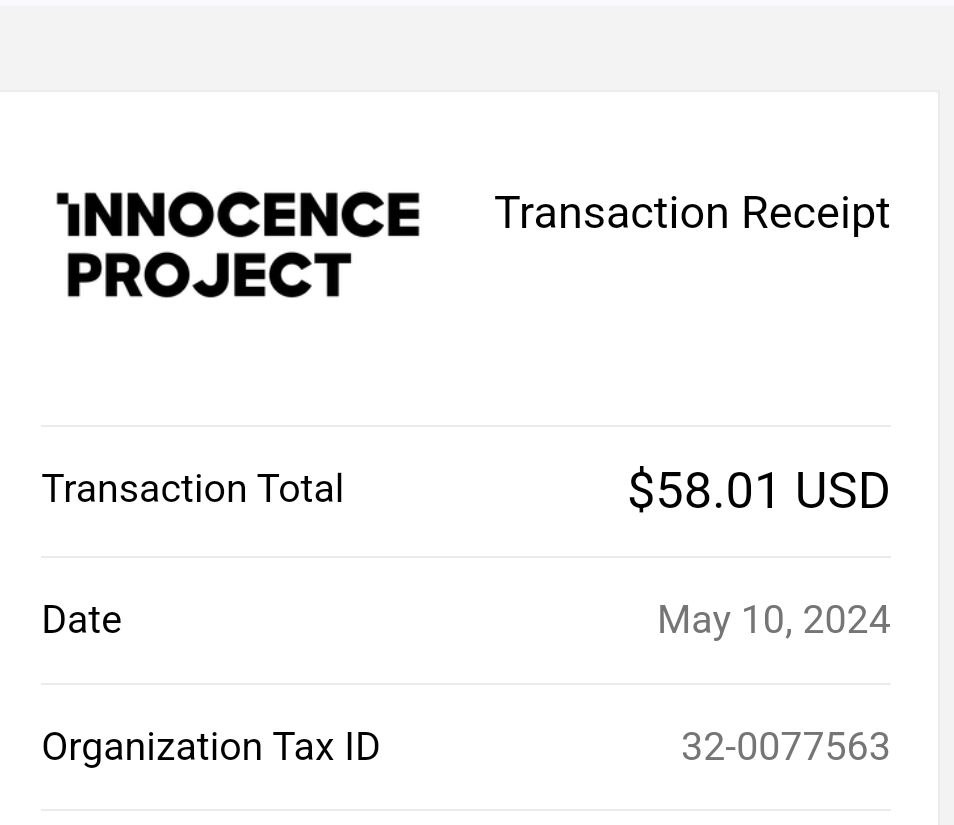Click the word PROJECT in the logo

[x=209, y=276]
